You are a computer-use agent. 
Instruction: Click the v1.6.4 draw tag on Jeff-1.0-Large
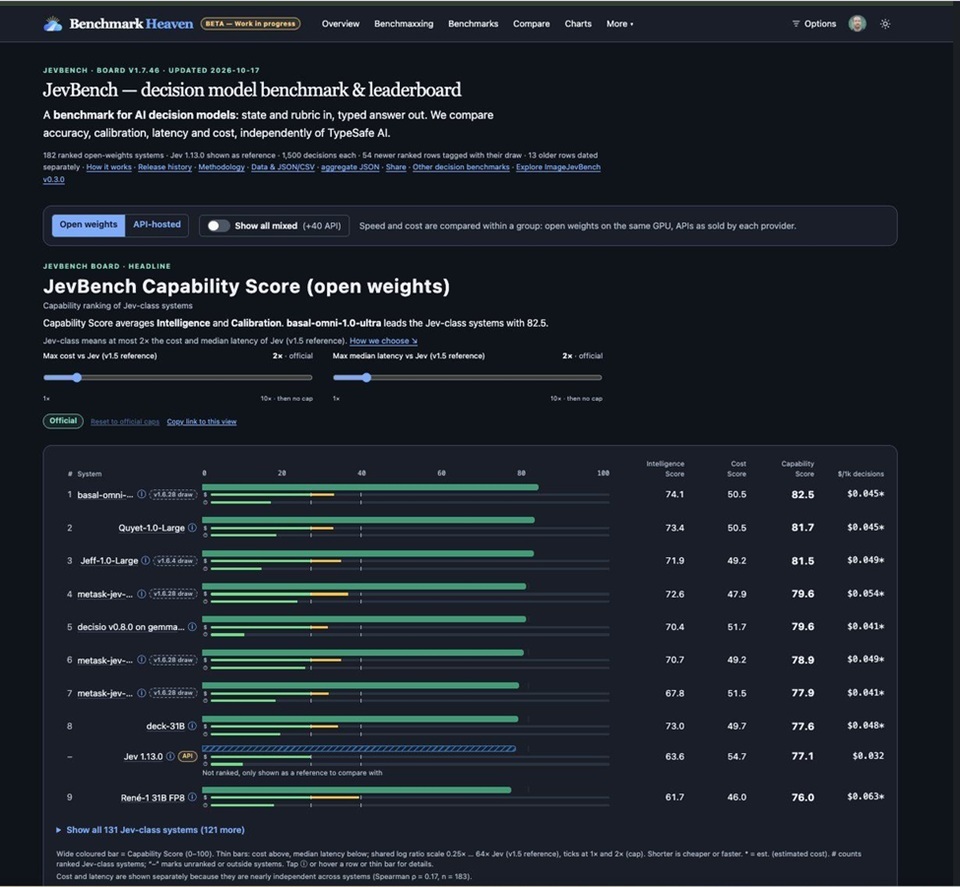point(175,560)
